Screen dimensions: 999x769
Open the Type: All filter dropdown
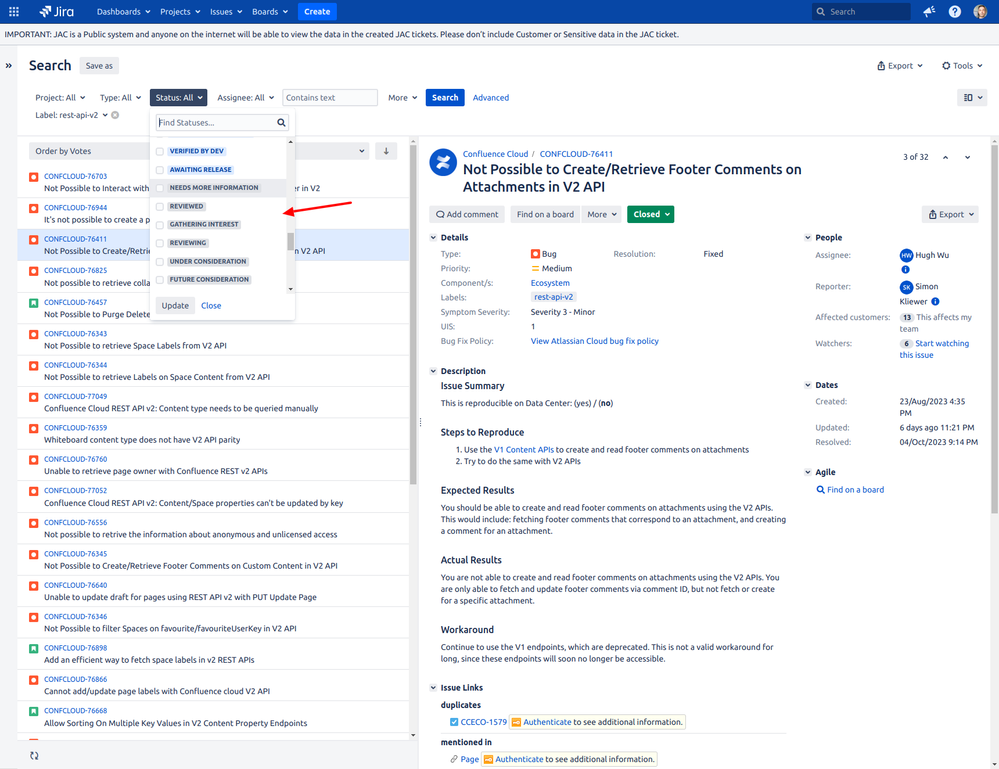[x=120, y=97]
